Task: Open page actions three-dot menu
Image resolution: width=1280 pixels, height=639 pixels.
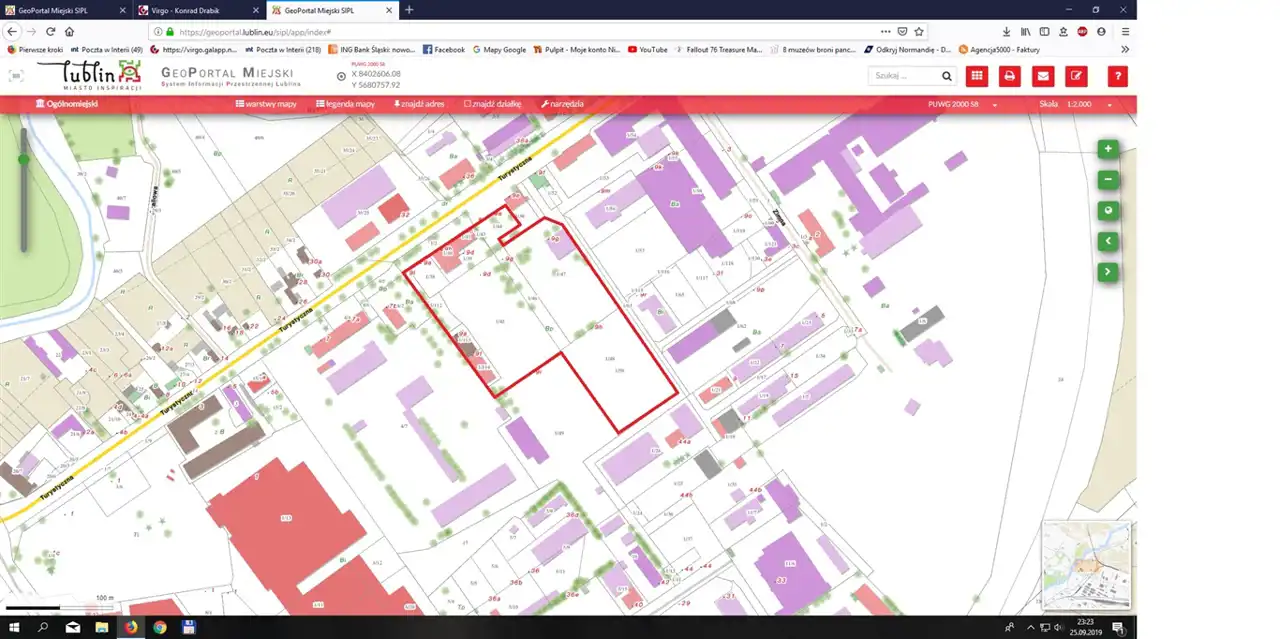Action: [x=885, y=32]
